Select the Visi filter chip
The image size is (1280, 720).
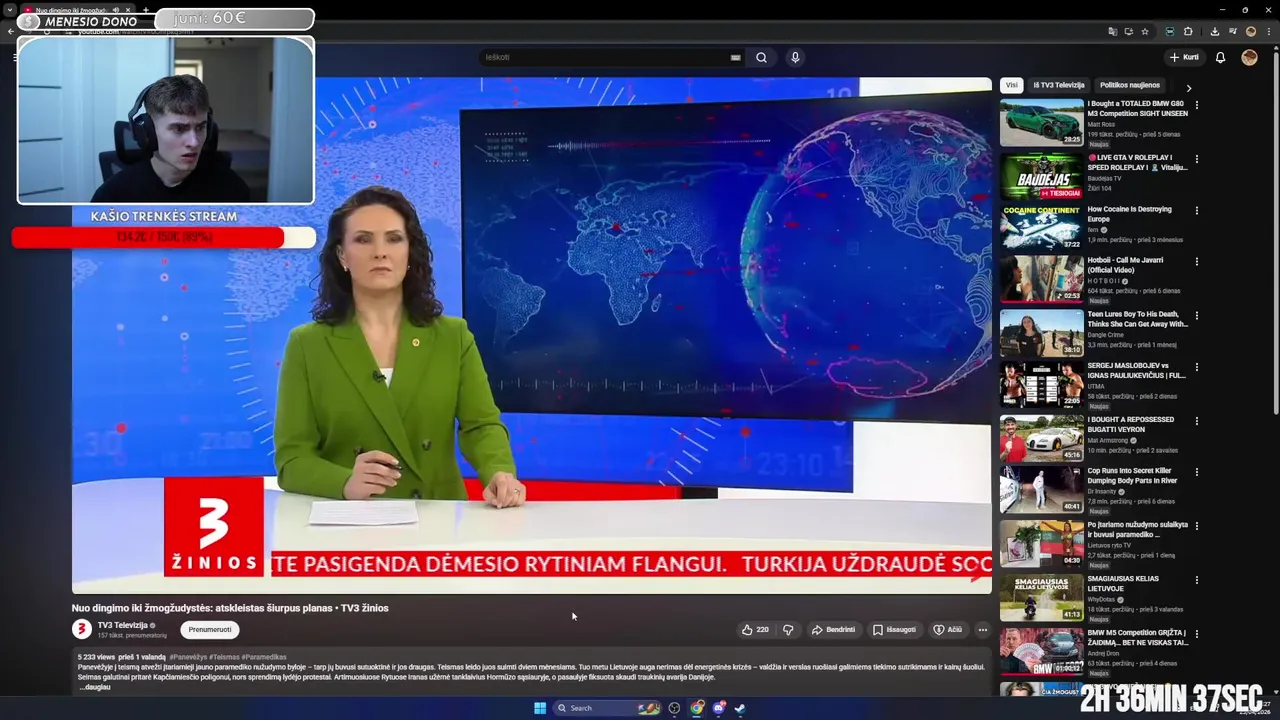point(1012,85)
